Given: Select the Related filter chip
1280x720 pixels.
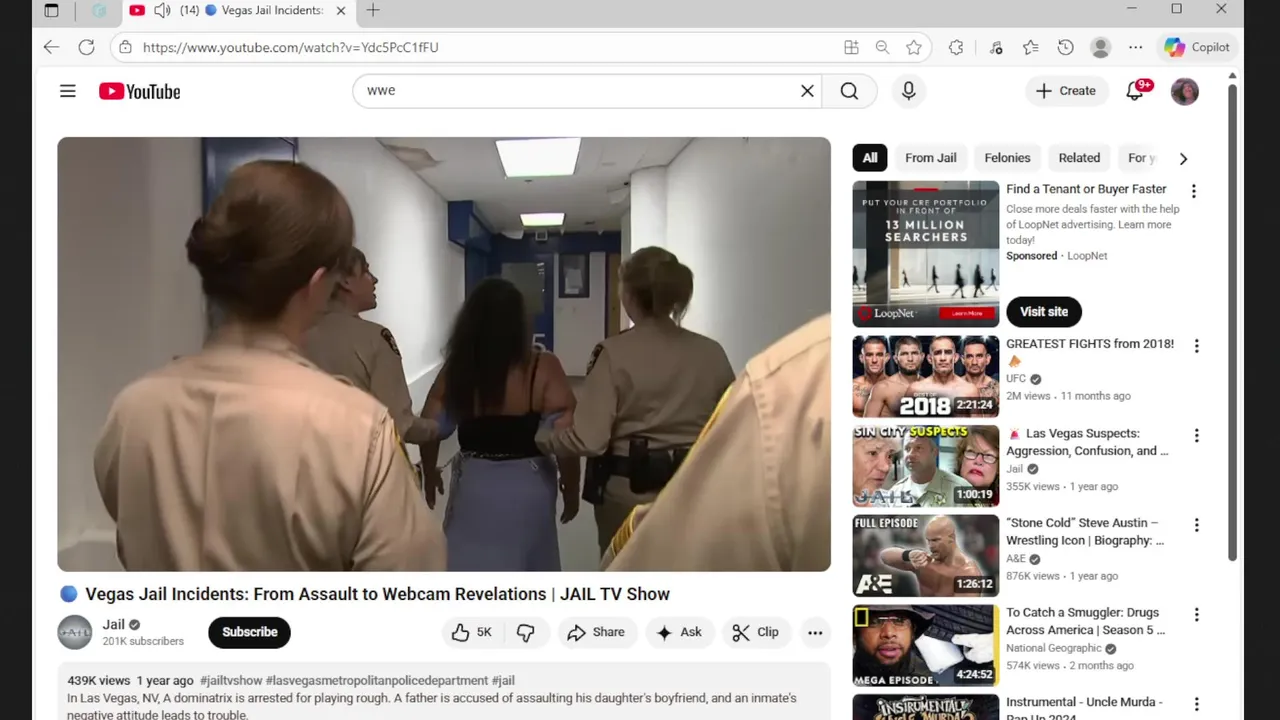Looking at the screenshot, I should pyautogui.click(x=1079, y=158).
